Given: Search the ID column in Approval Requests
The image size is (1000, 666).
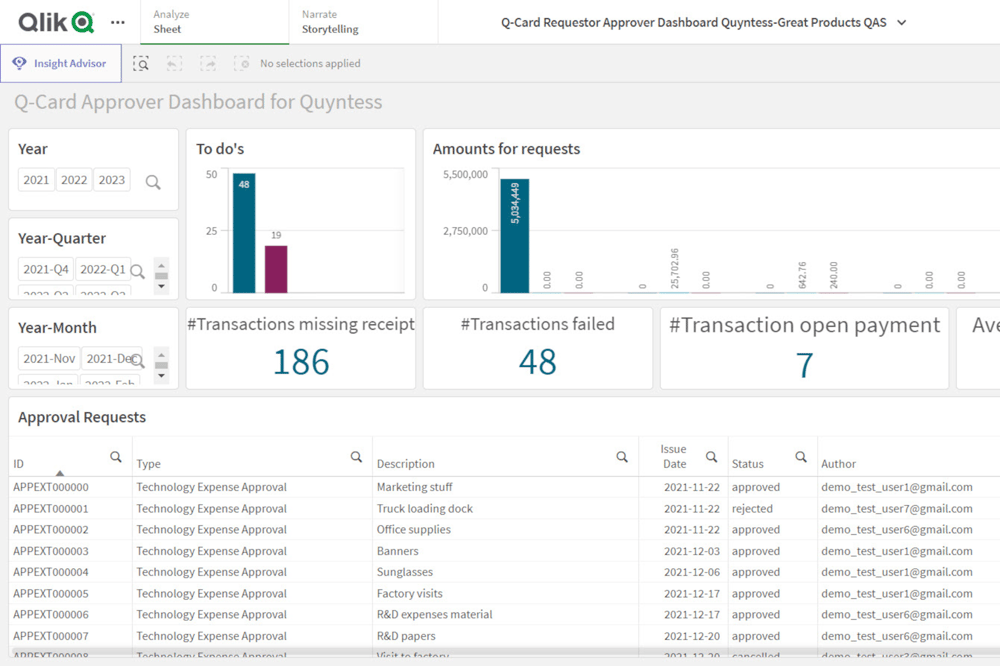Looking at the screenshot, I should (115, 457).
